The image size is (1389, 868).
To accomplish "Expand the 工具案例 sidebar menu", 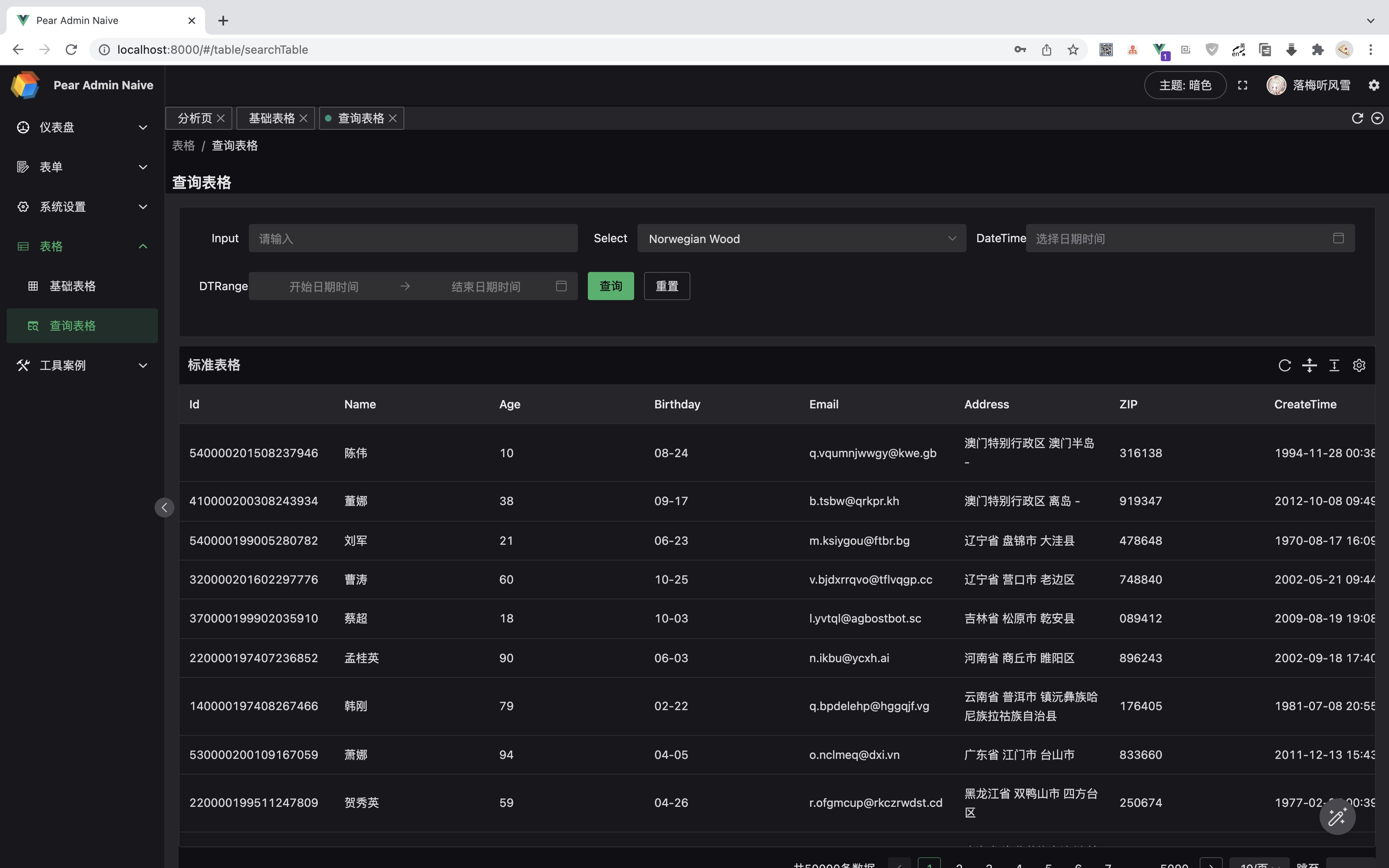I will coord(82,366).
